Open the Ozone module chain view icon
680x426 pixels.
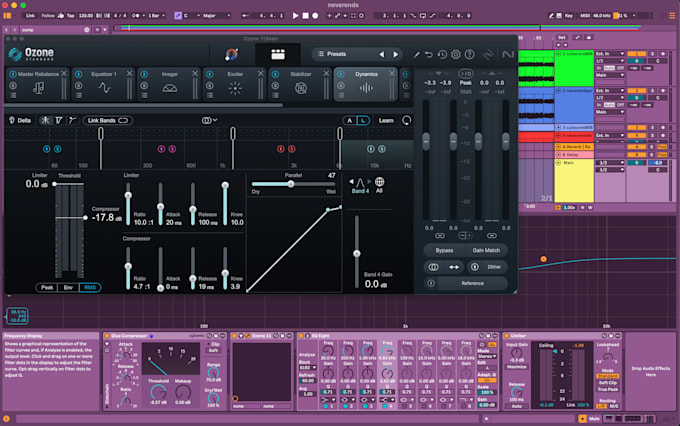278,54
